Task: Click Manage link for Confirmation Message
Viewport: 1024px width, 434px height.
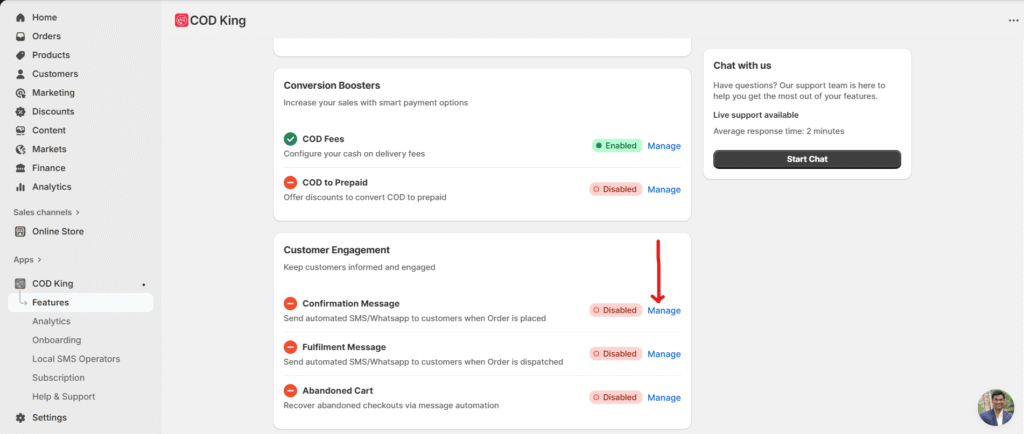Action: click(x=664, y=311)
